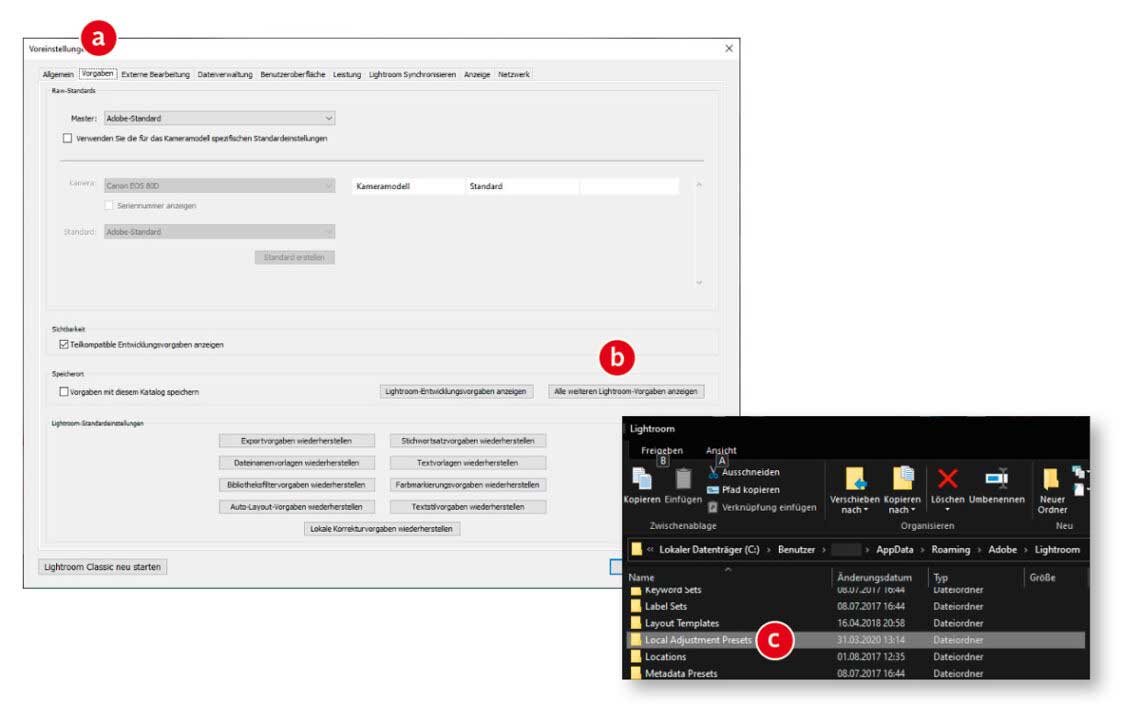Click folder icon of Label Sets row
Viewport: 1140px width, 719px height.
pyautogui.click(x=636, y=606)
